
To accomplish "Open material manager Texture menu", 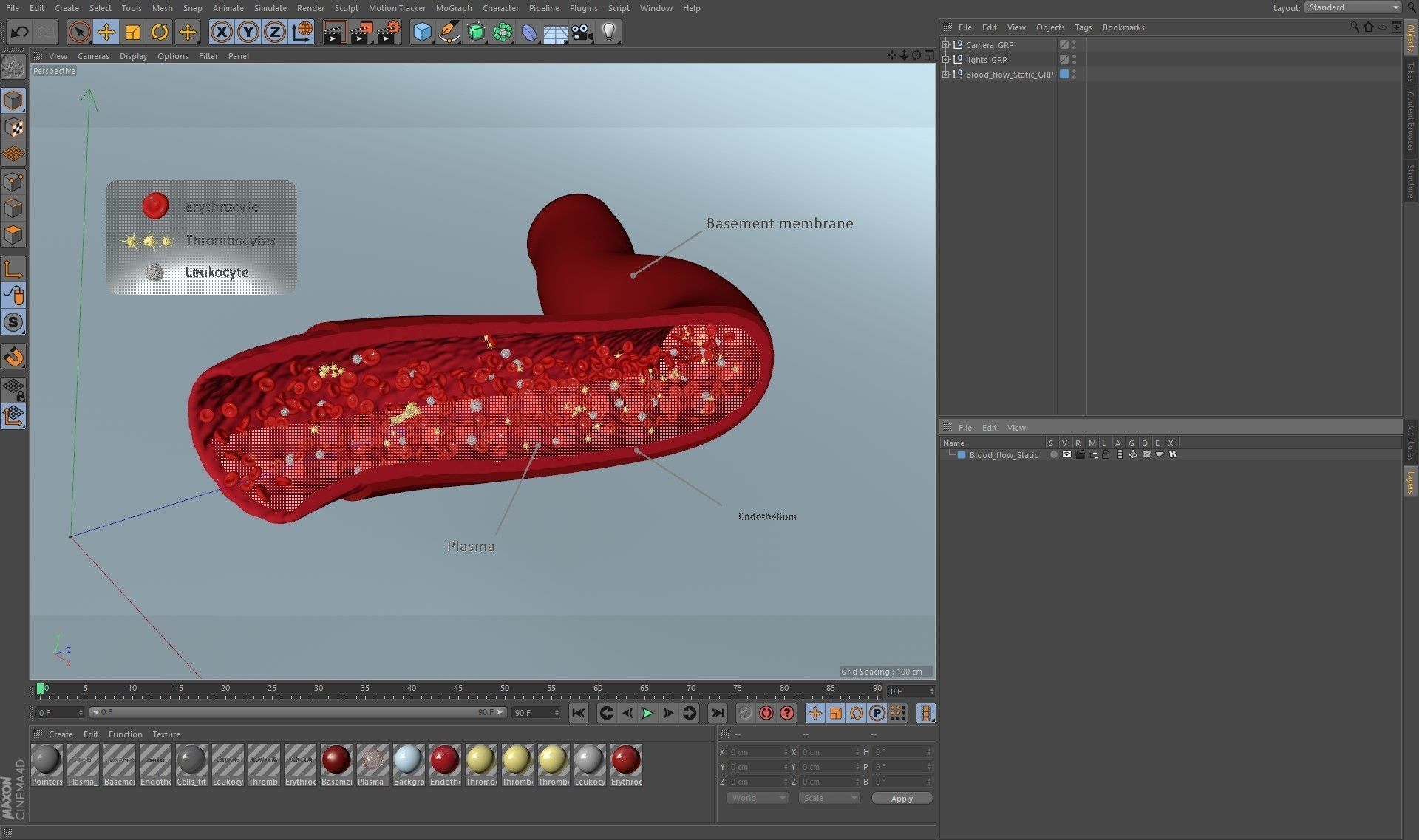I will click(166, 734).
